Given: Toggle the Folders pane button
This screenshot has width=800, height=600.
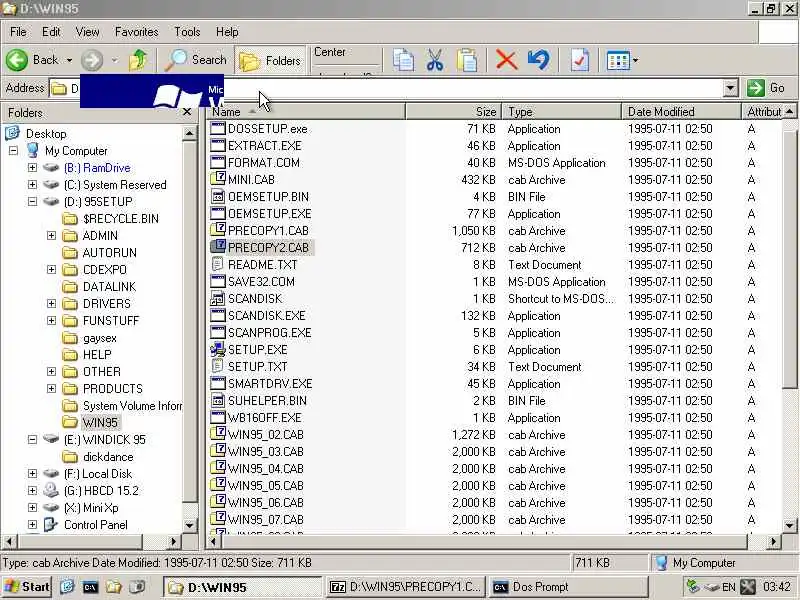Looking at the screenshot, I should click(270, 61).
